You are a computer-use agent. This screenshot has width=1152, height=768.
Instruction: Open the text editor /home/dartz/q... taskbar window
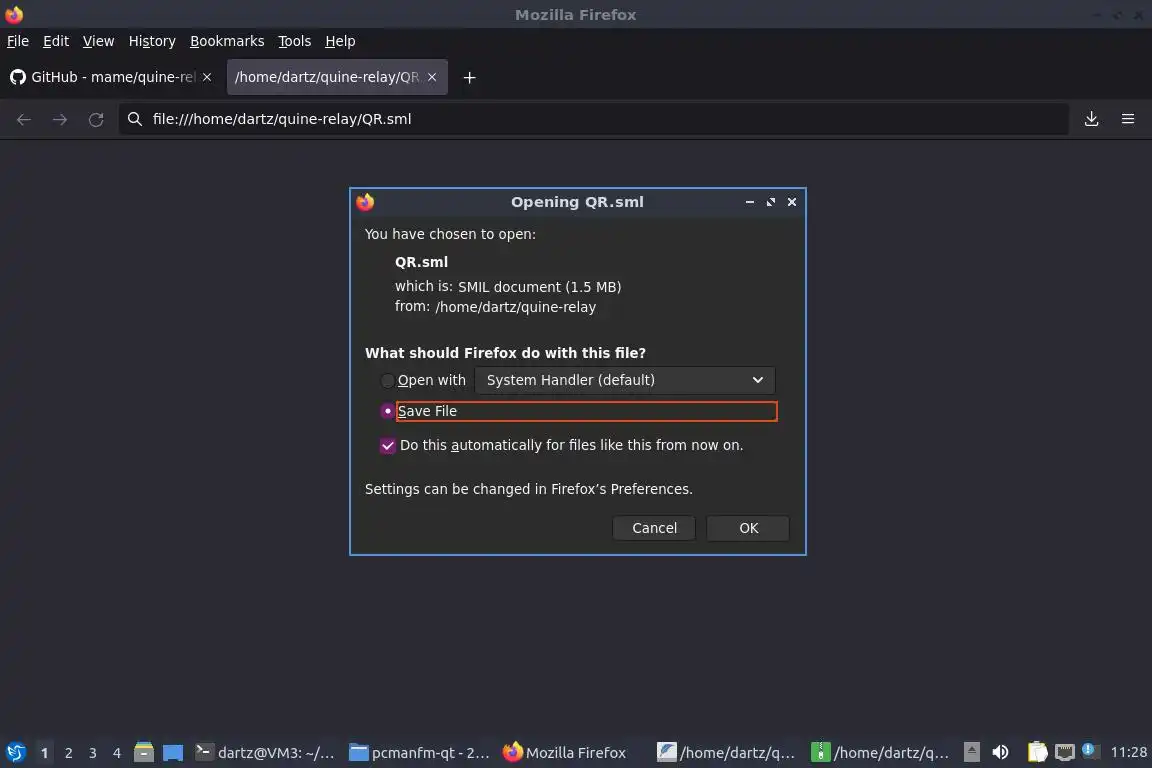tap(726, 753)
